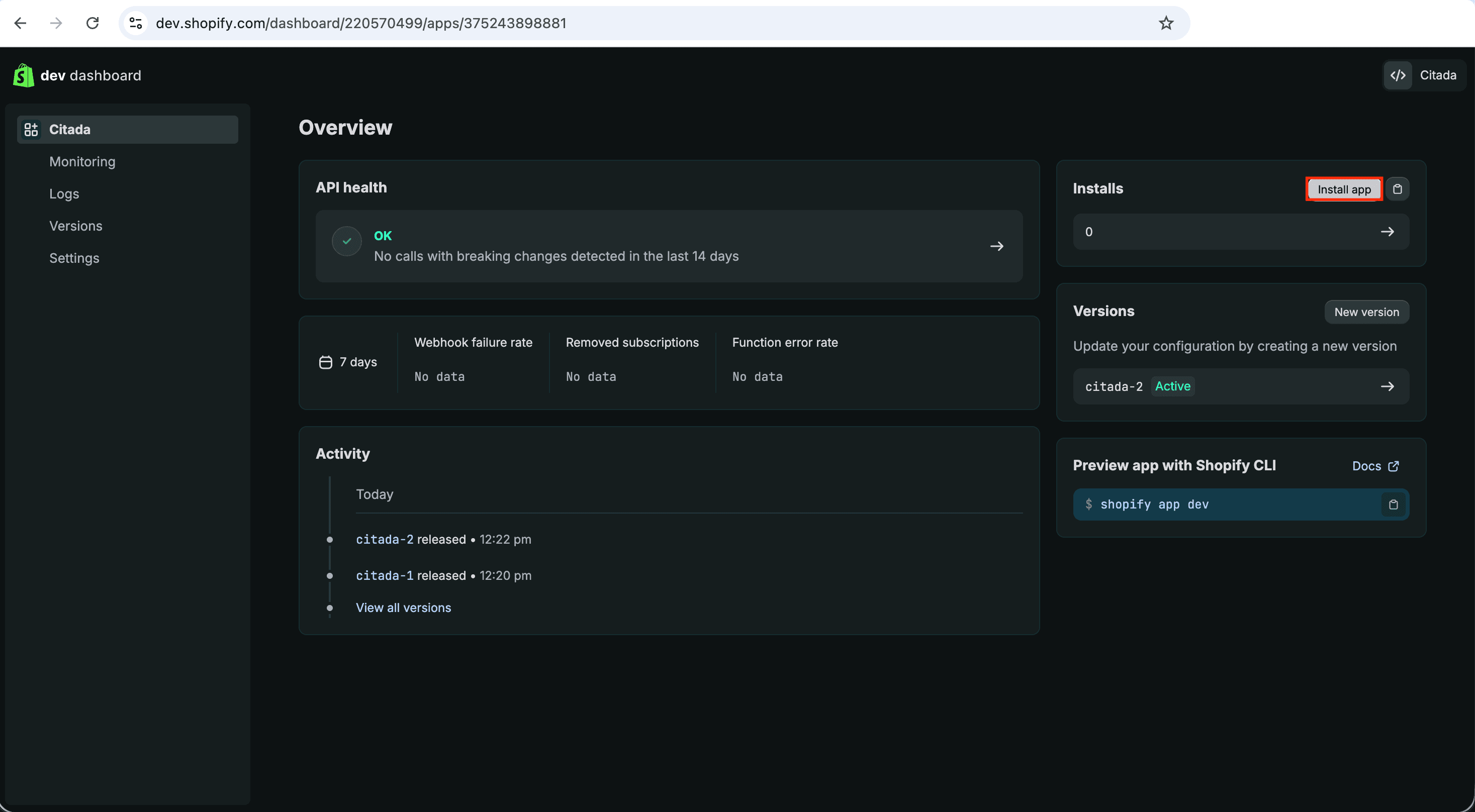The width and height of the screenshot is (1475, 812).
Task: Click the citada-2 version name in Versions card
Action: (1114, 387)
